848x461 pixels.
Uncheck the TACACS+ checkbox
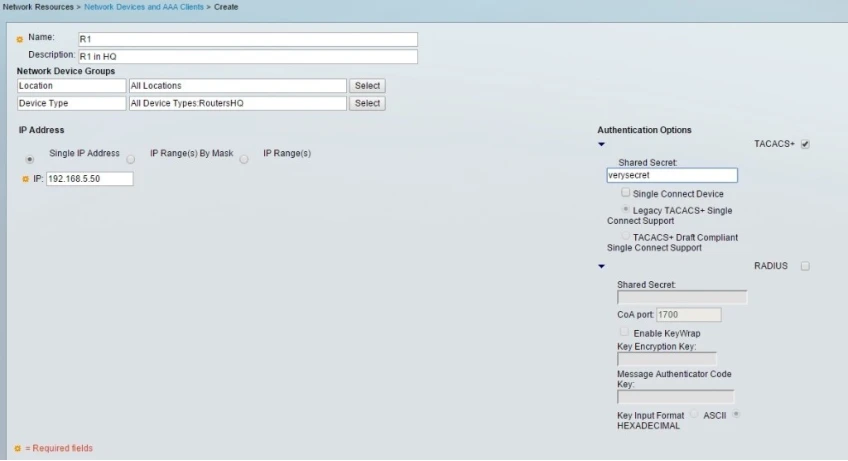[805, 144]
